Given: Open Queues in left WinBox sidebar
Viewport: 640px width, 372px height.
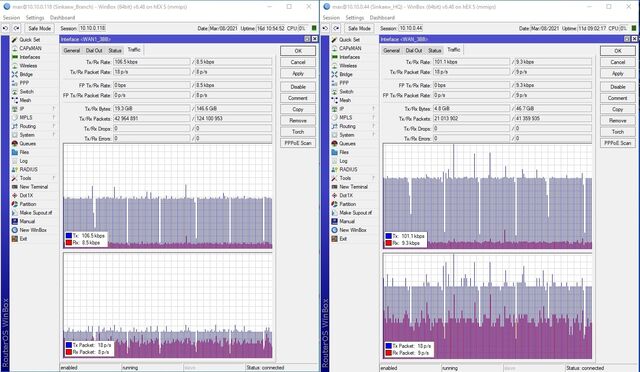Looking at the screenshot, I should (x=24, y=143).
